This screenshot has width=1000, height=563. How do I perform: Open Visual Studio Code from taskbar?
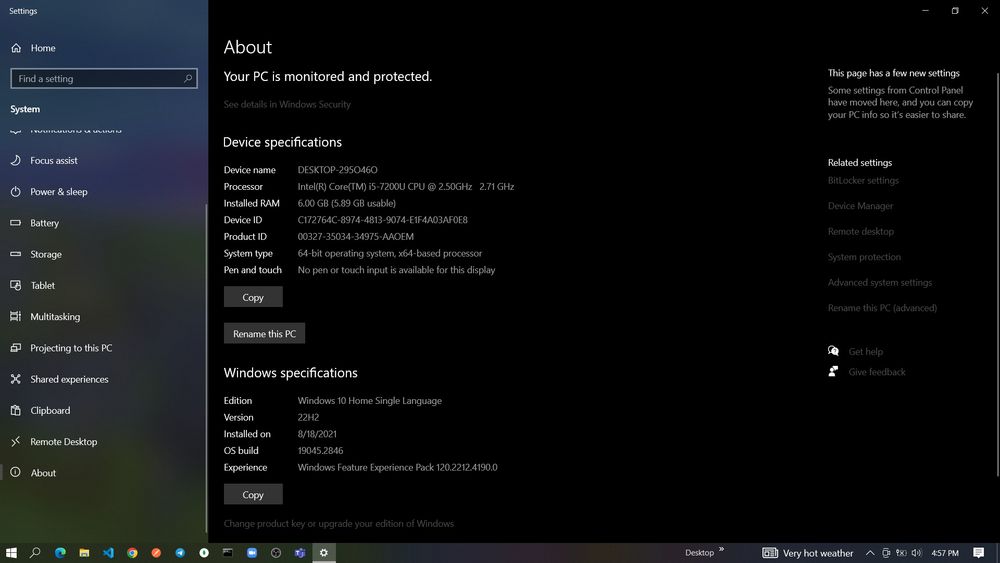point(108,553)
